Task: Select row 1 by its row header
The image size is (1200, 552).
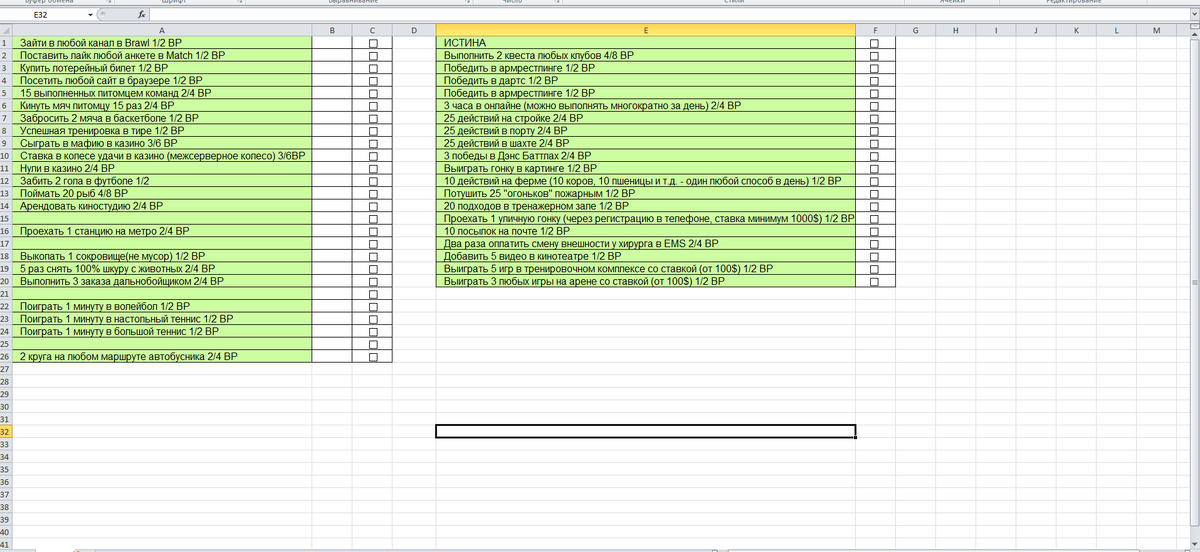Action: pos(6,44)
